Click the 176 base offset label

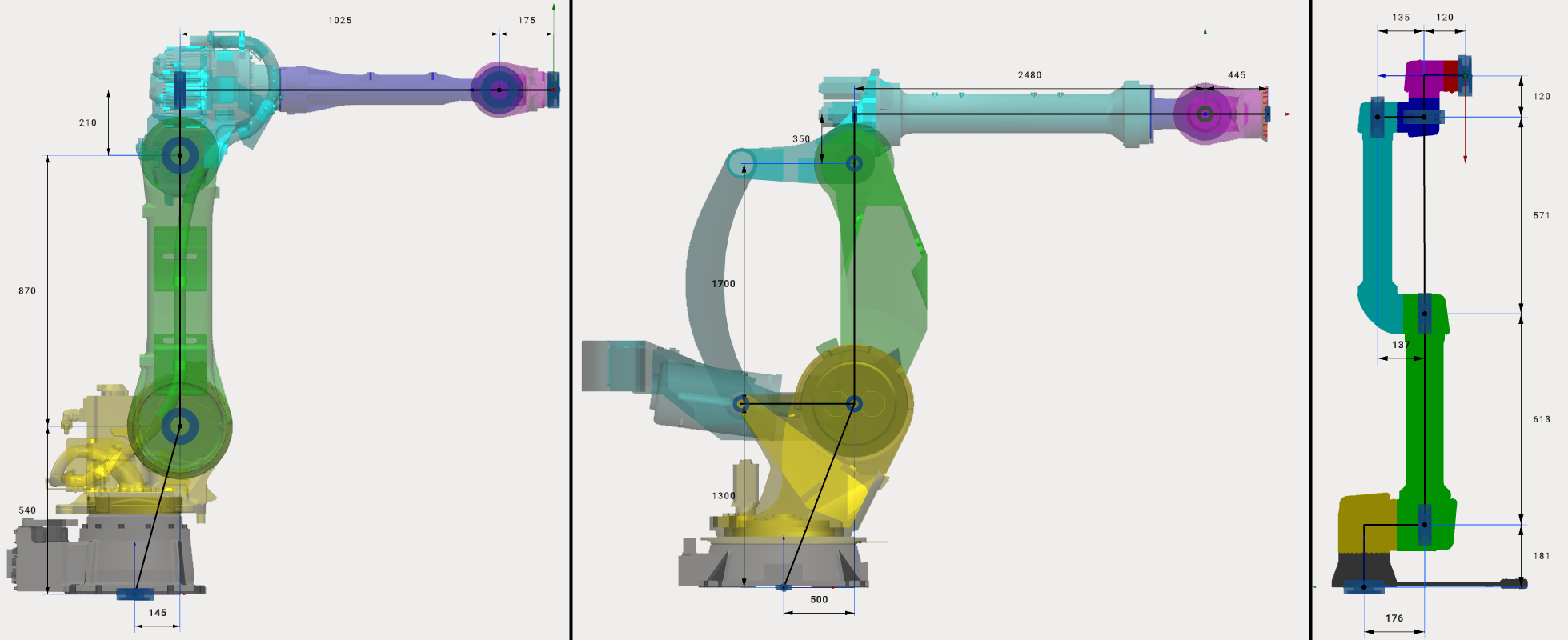click(1394, 618)
